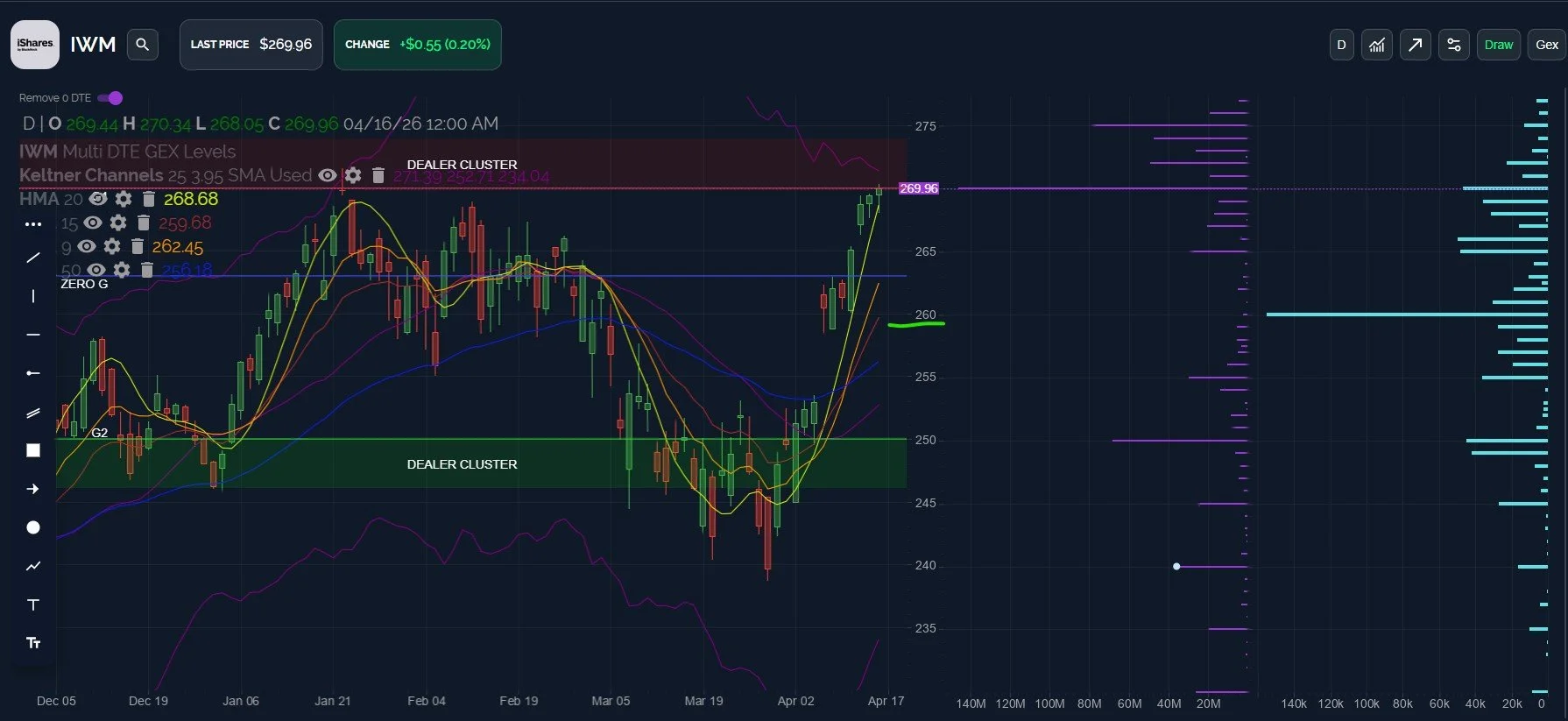The height and width of the screenshot is (721, 1568).
Task: Open the ticker symbol search
Action: (143, 45)
